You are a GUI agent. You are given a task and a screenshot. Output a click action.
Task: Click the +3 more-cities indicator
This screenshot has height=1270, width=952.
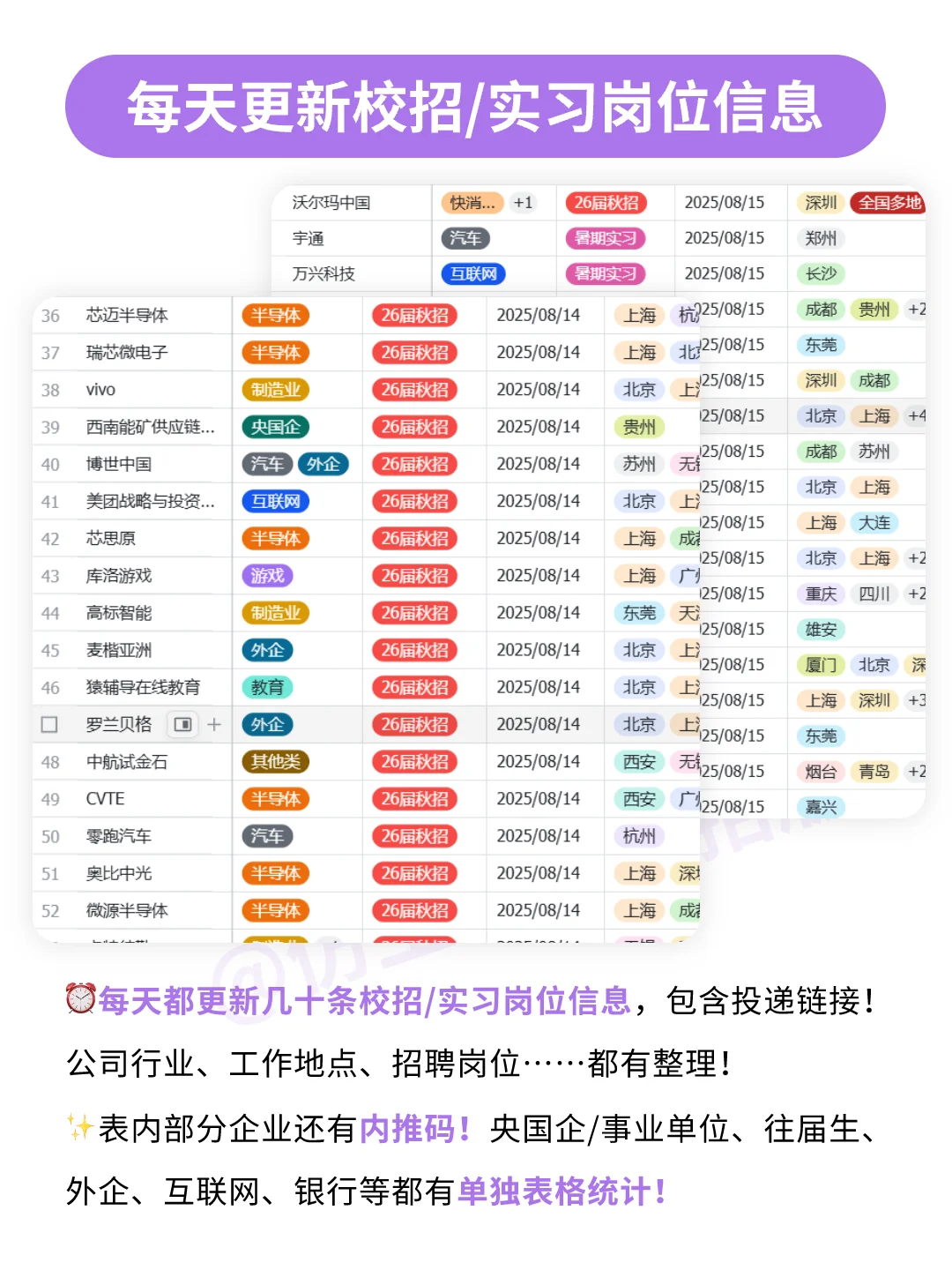[x=916, y=700]
